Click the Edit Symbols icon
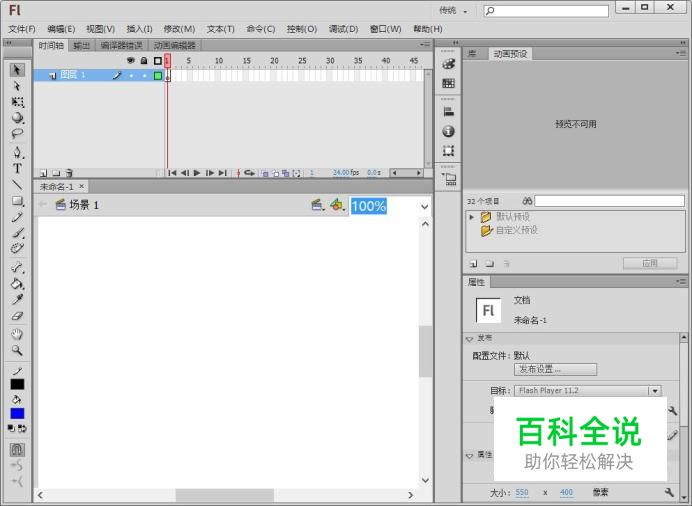The image size is (692, 506). (x=337, y=205)
